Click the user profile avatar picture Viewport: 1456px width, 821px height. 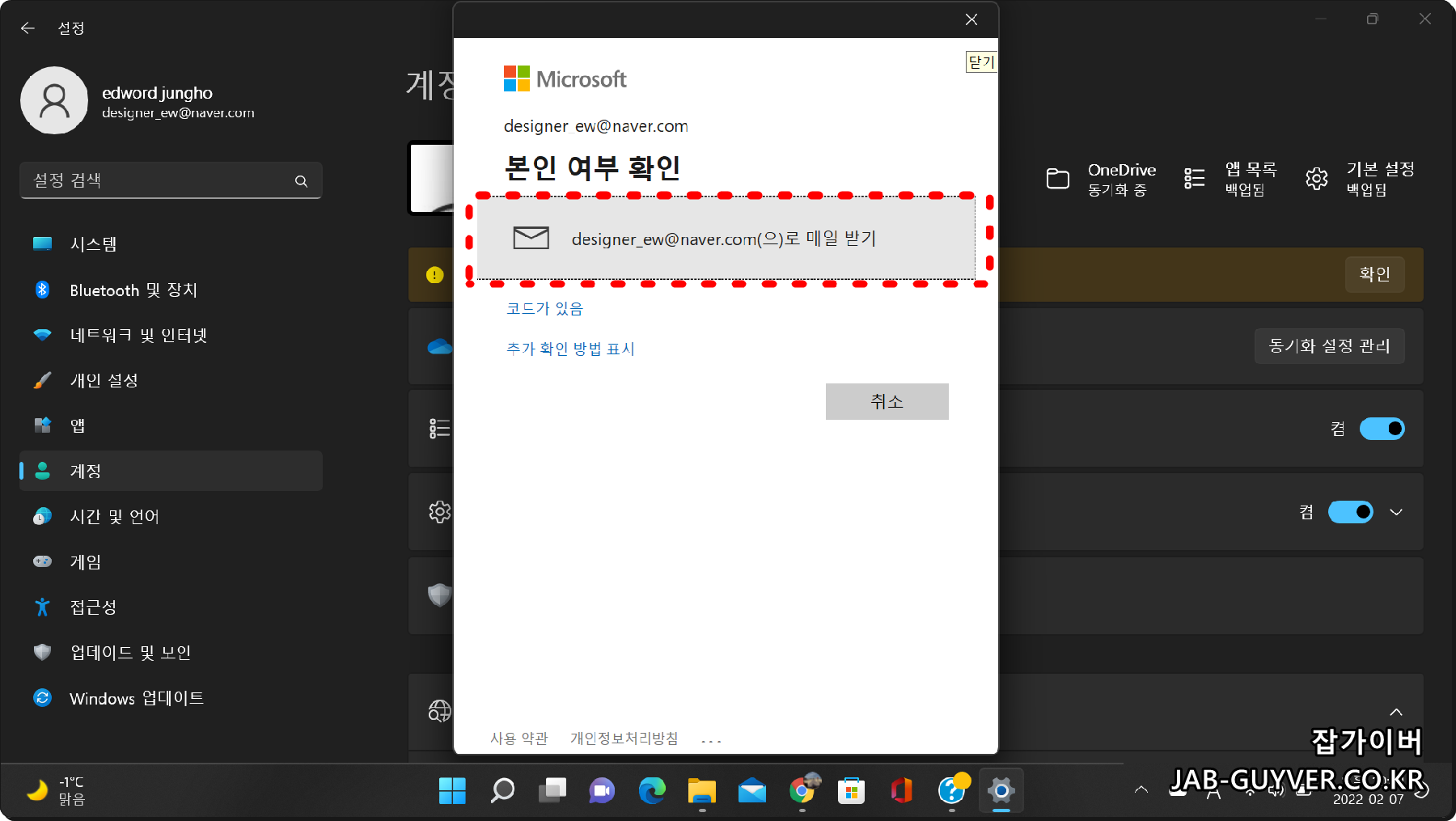pos(54,100)
